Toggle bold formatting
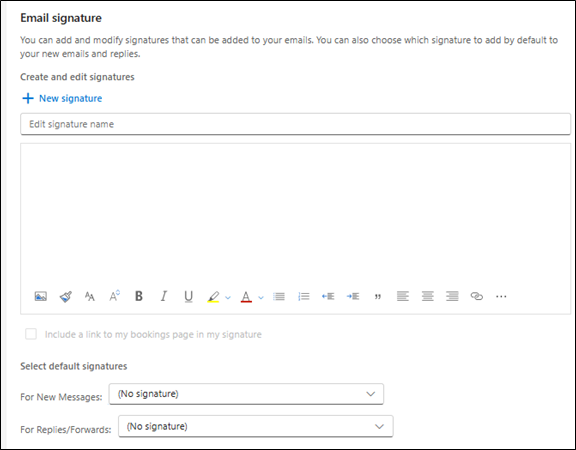The image size is (576, 450). coord(139,296)
